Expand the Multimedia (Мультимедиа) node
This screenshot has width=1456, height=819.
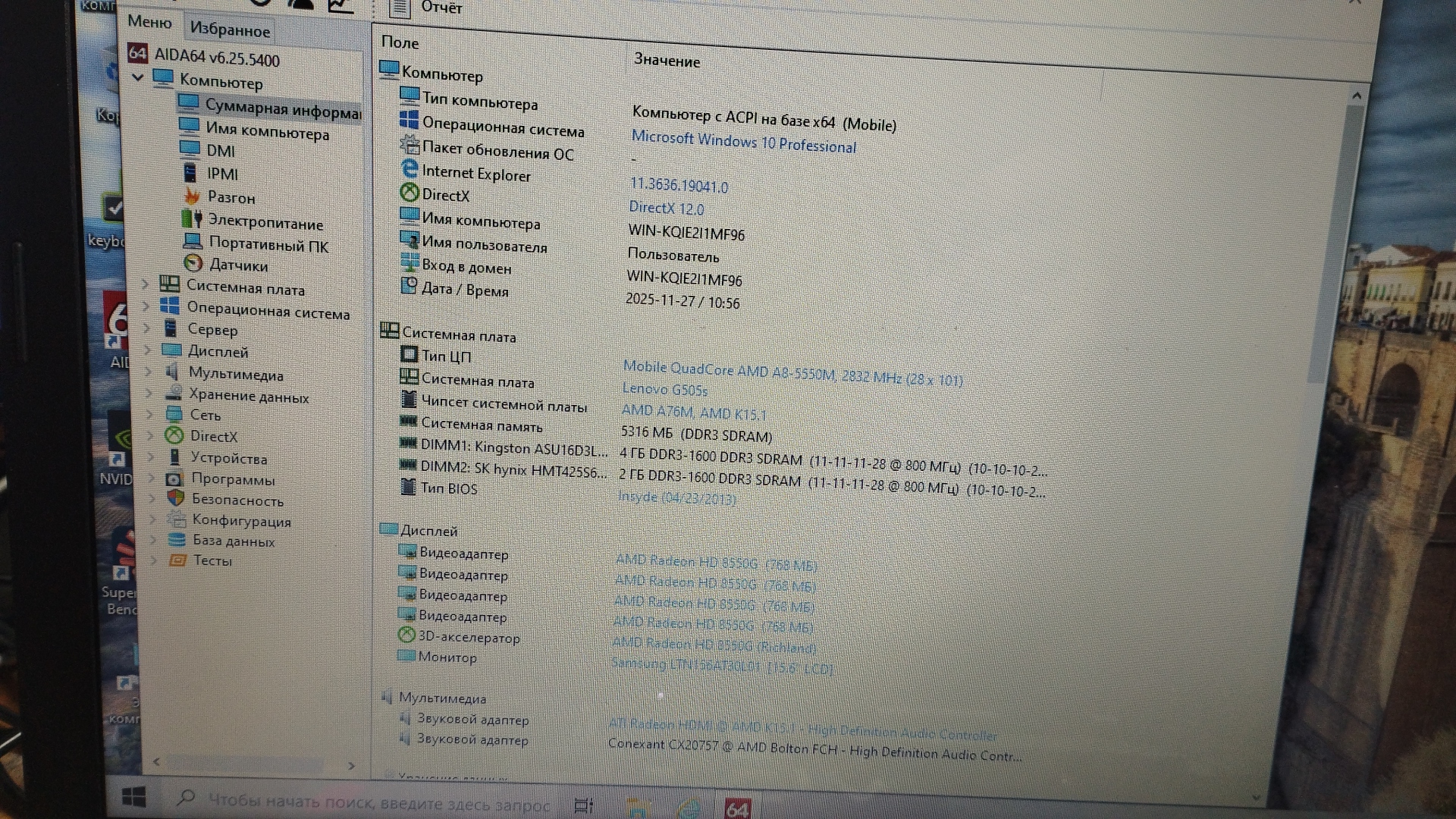[x=149, y=372]
